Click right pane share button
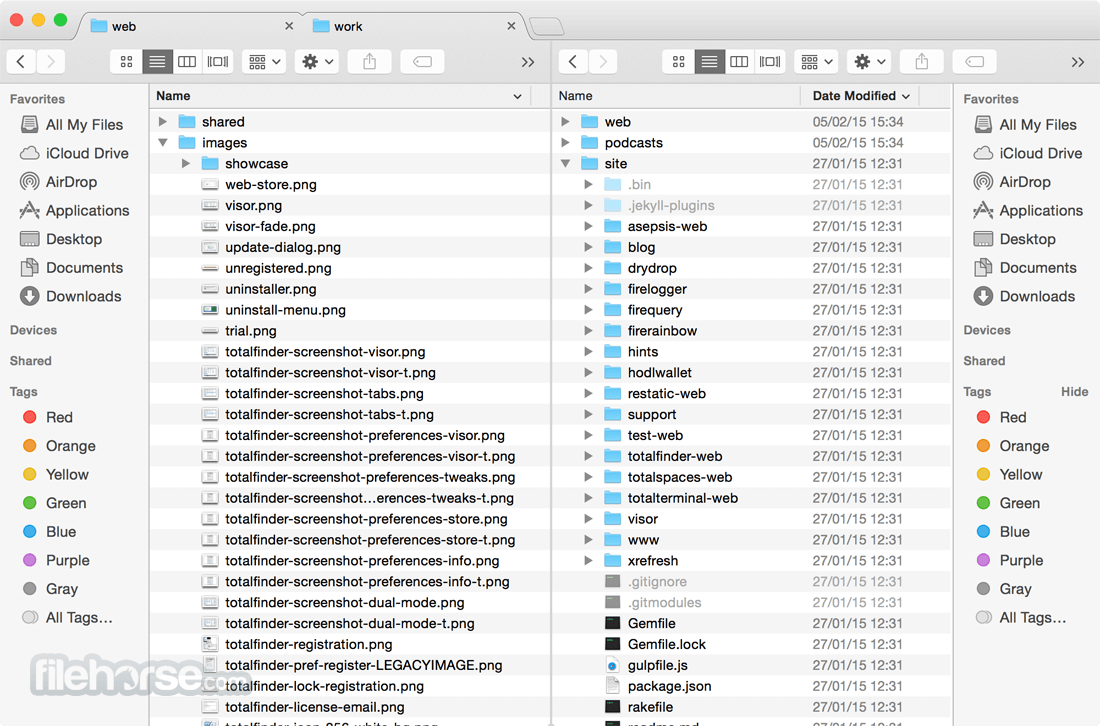The image size is (1100, 726). point(922,62)
